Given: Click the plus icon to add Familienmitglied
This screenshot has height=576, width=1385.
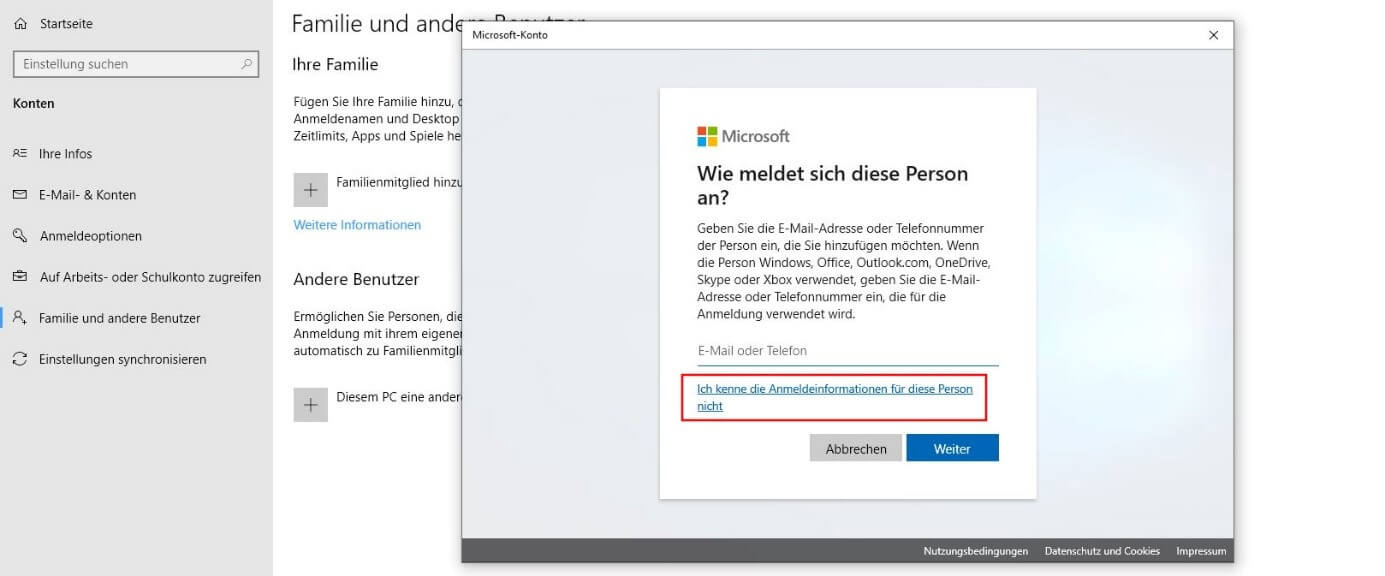Looking at the screenshot, I should pyautogui.click(x=310, y=190).
